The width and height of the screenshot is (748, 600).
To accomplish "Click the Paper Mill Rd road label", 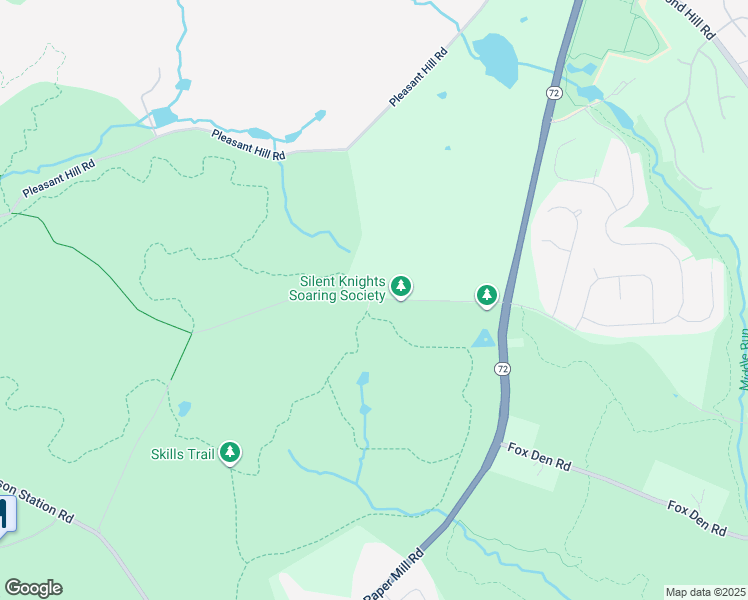I will [x=394, y=574].
